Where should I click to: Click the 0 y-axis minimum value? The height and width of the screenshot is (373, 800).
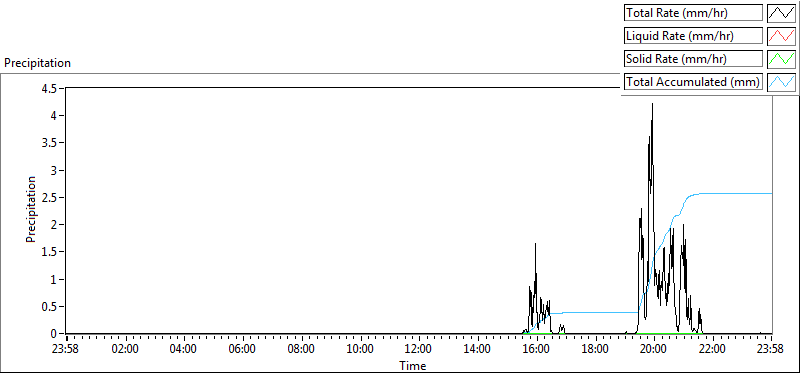tap(54, 334)
